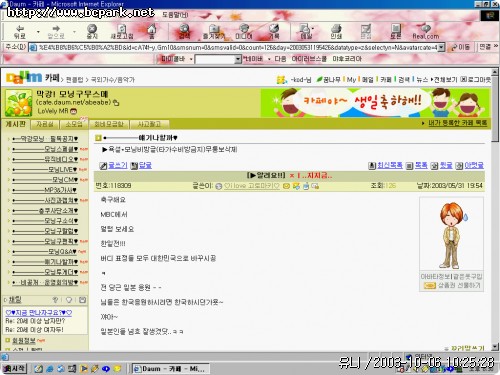The image size is (500, 375).
Task: Click the Edit (편집) toolbar icon
Action: 366,32
